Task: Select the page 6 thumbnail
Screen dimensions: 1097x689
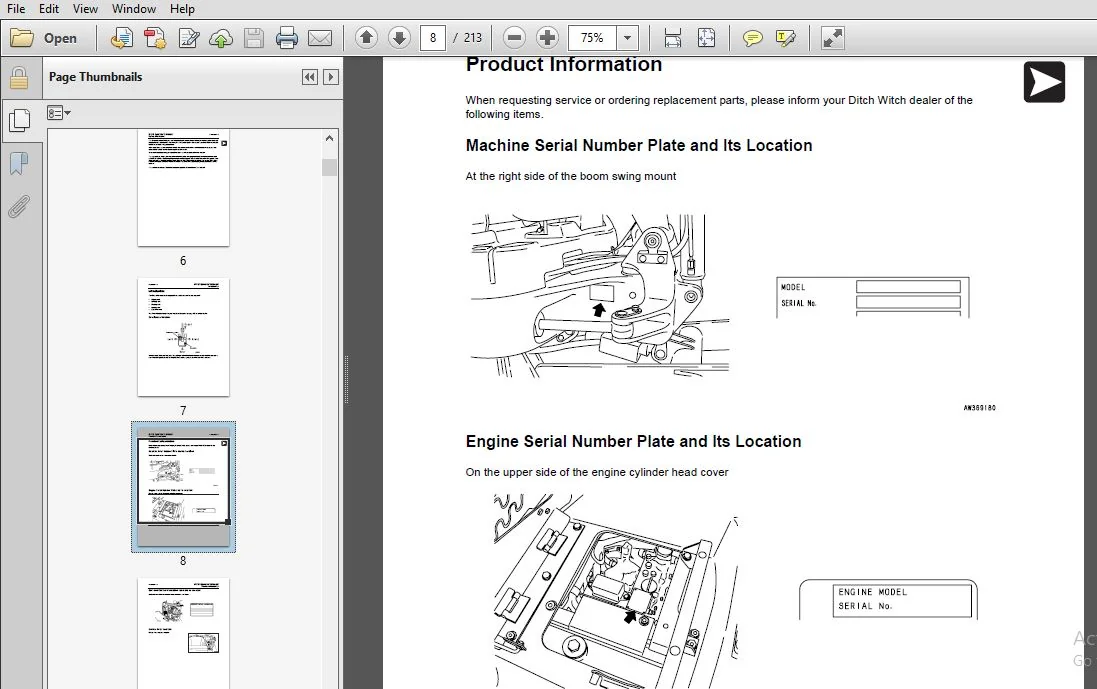Action: tap(183, 187)
